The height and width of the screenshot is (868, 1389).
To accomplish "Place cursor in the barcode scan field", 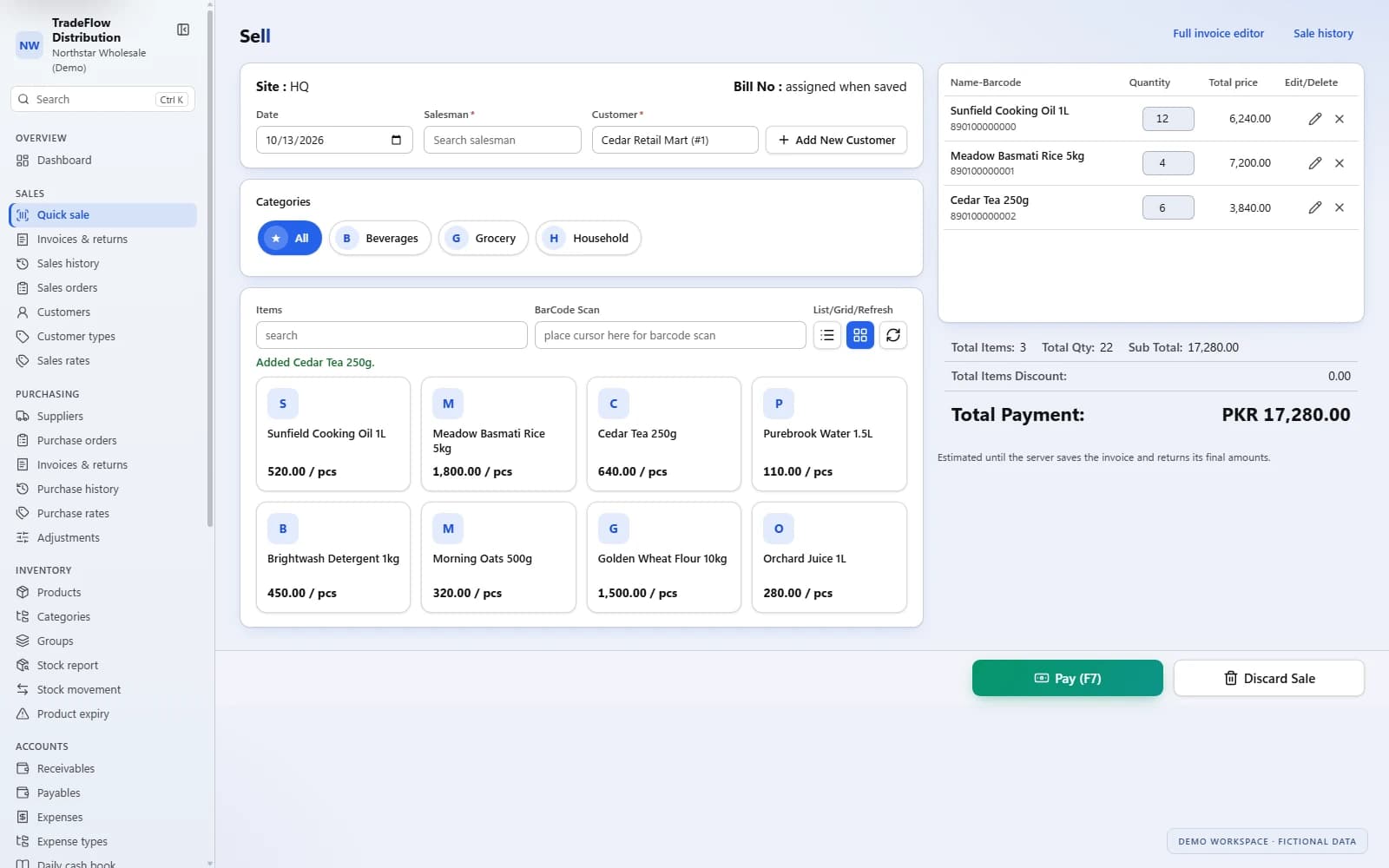I will click(x=670, y=335).
